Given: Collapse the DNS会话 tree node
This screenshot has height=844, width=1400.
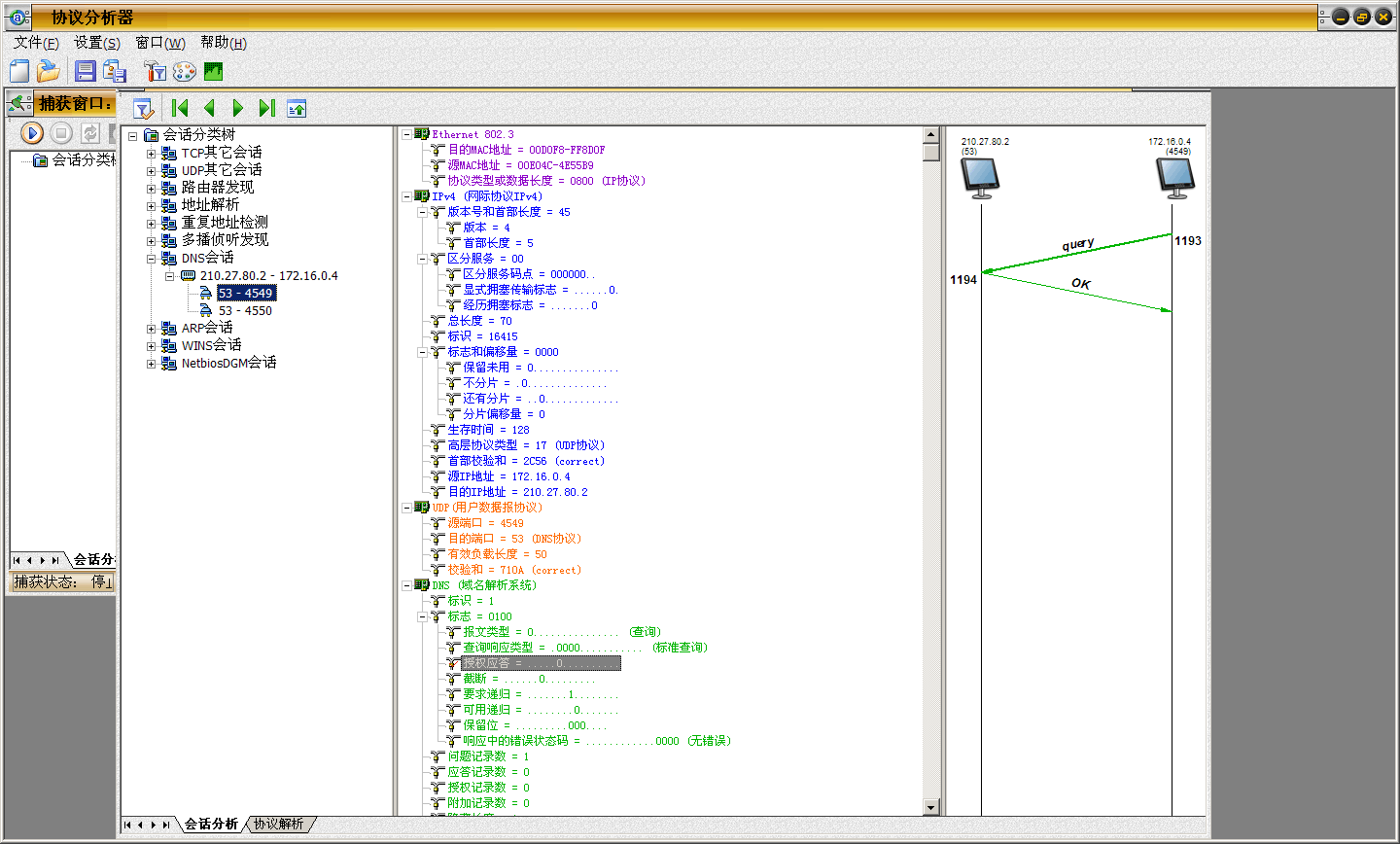Looking at the screenshot, I should click(x=152, y=259).
